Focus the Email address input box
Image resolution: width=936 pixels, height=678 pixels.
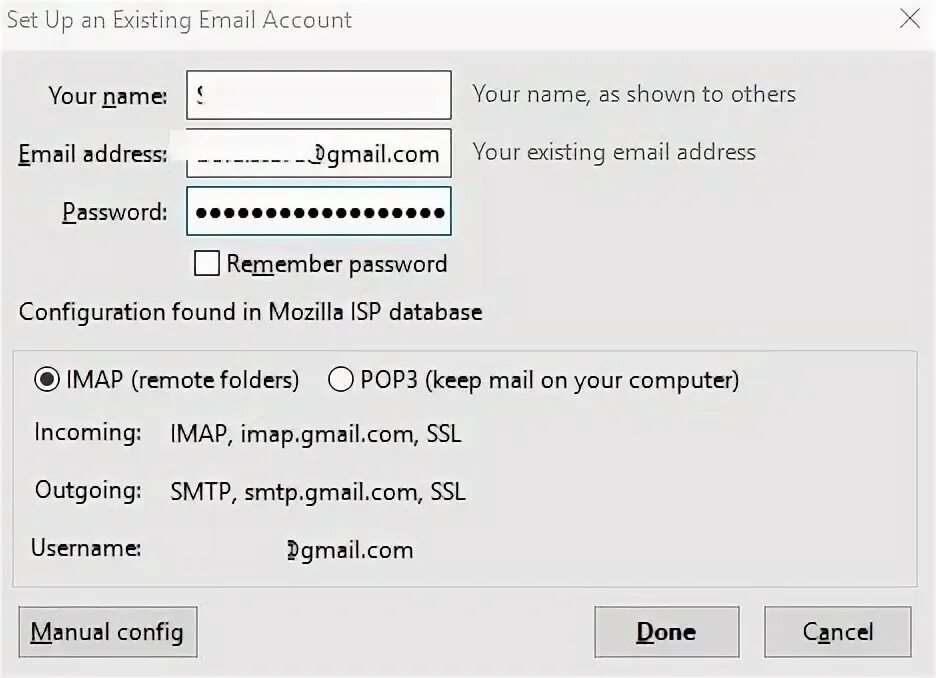[x=318, y=154]
